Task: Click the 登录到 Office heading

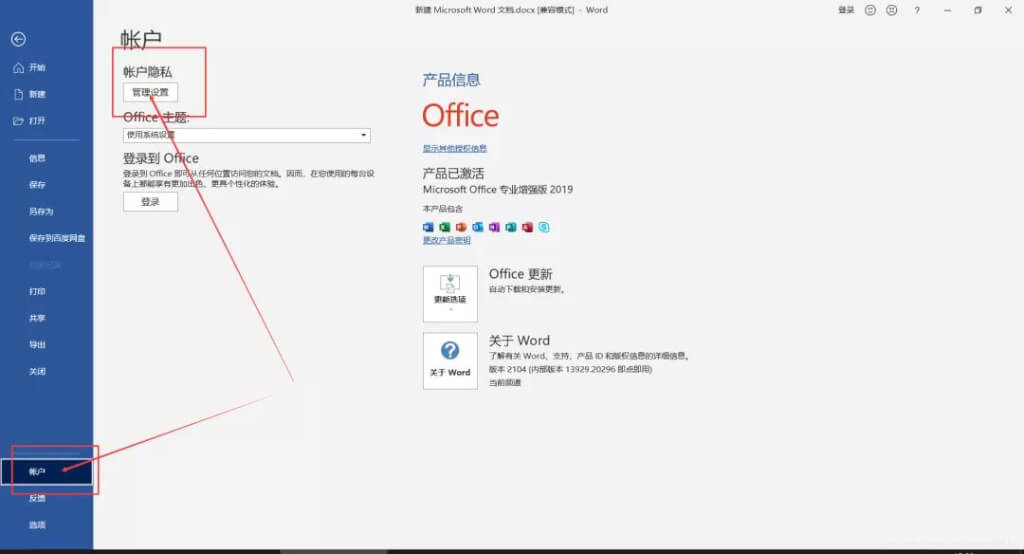Action: pos(161,158)
